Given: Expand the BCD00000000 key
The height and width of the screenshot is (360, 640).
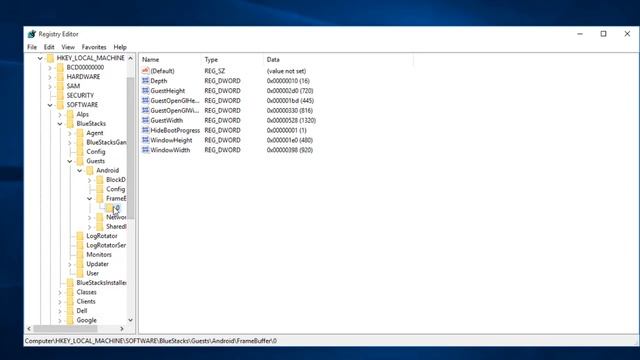Looking at the screenshot, I should pyautogui.click(x=50, y=68).
